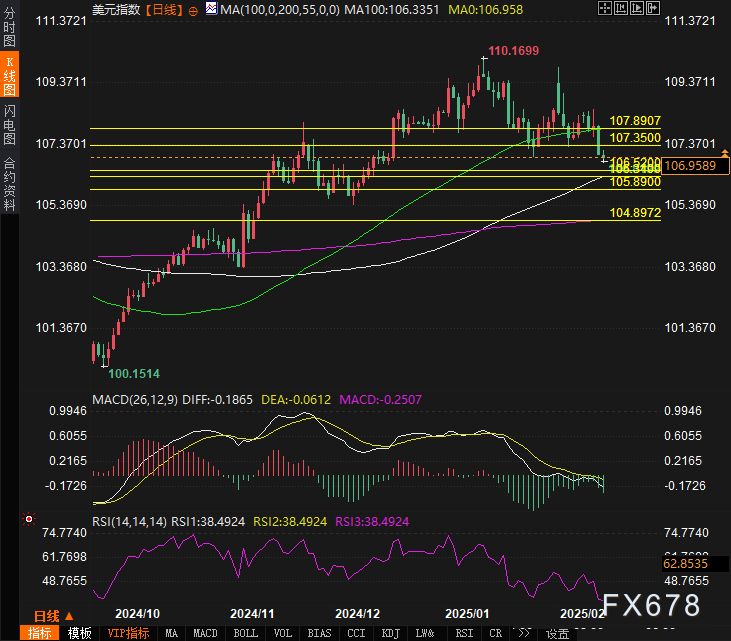Viewport: 731px width, 641px height.
Task: Click the 110.1699 high price marker
Action: point(513,50)
